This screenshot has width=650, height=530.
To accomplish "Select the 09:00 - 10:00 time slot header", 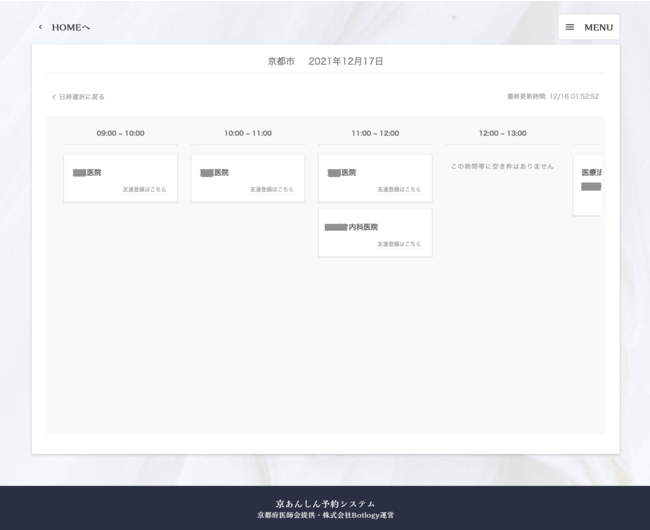I will (120, 133).
